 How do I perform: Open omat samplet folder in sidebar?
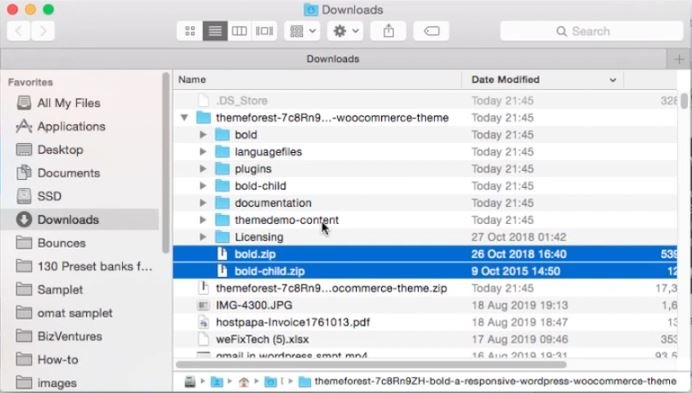click(x=75, y=313)
